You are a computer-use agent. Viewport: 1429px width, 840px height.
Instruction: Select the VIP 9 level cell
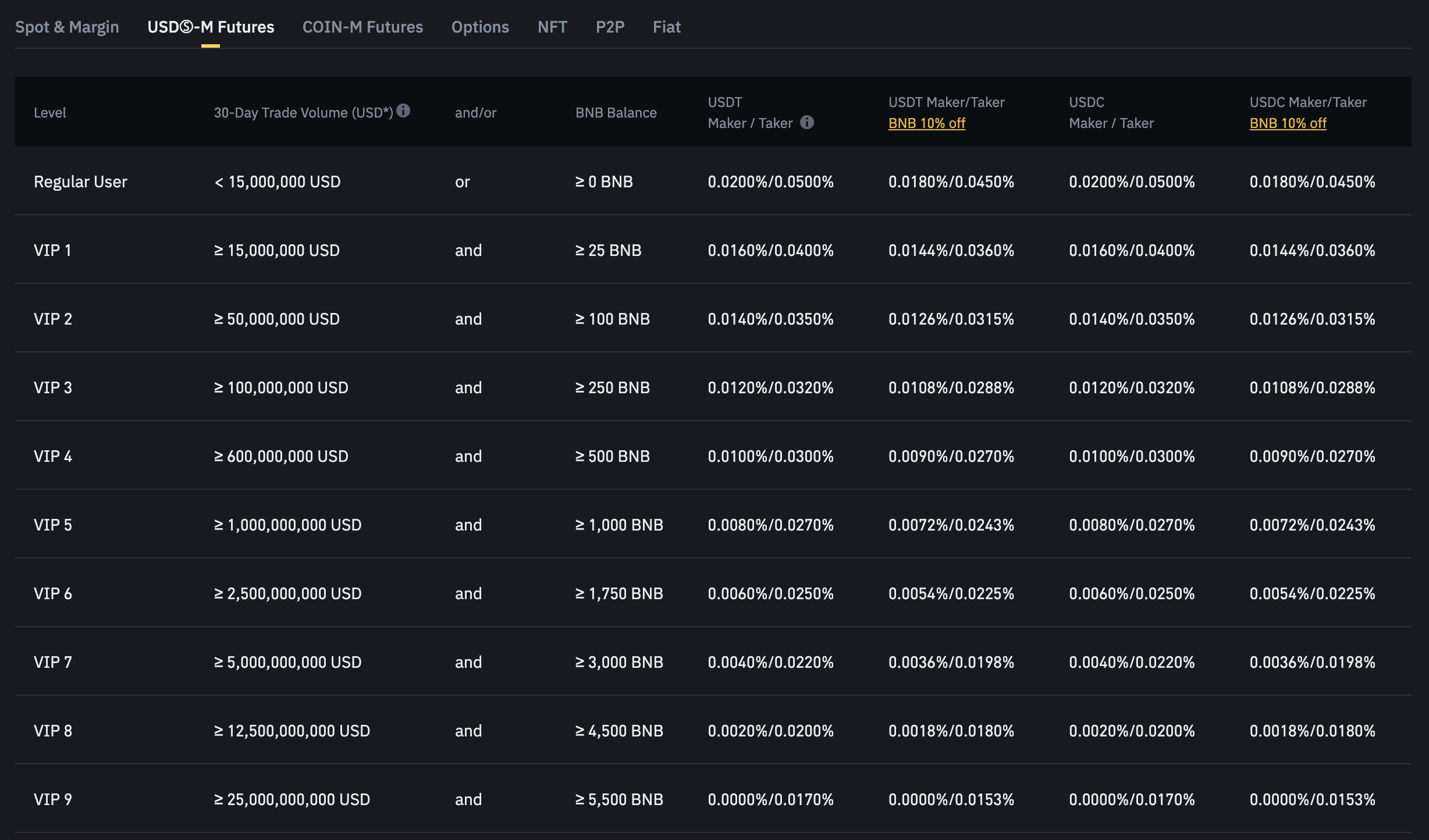(x=53, y=799)
